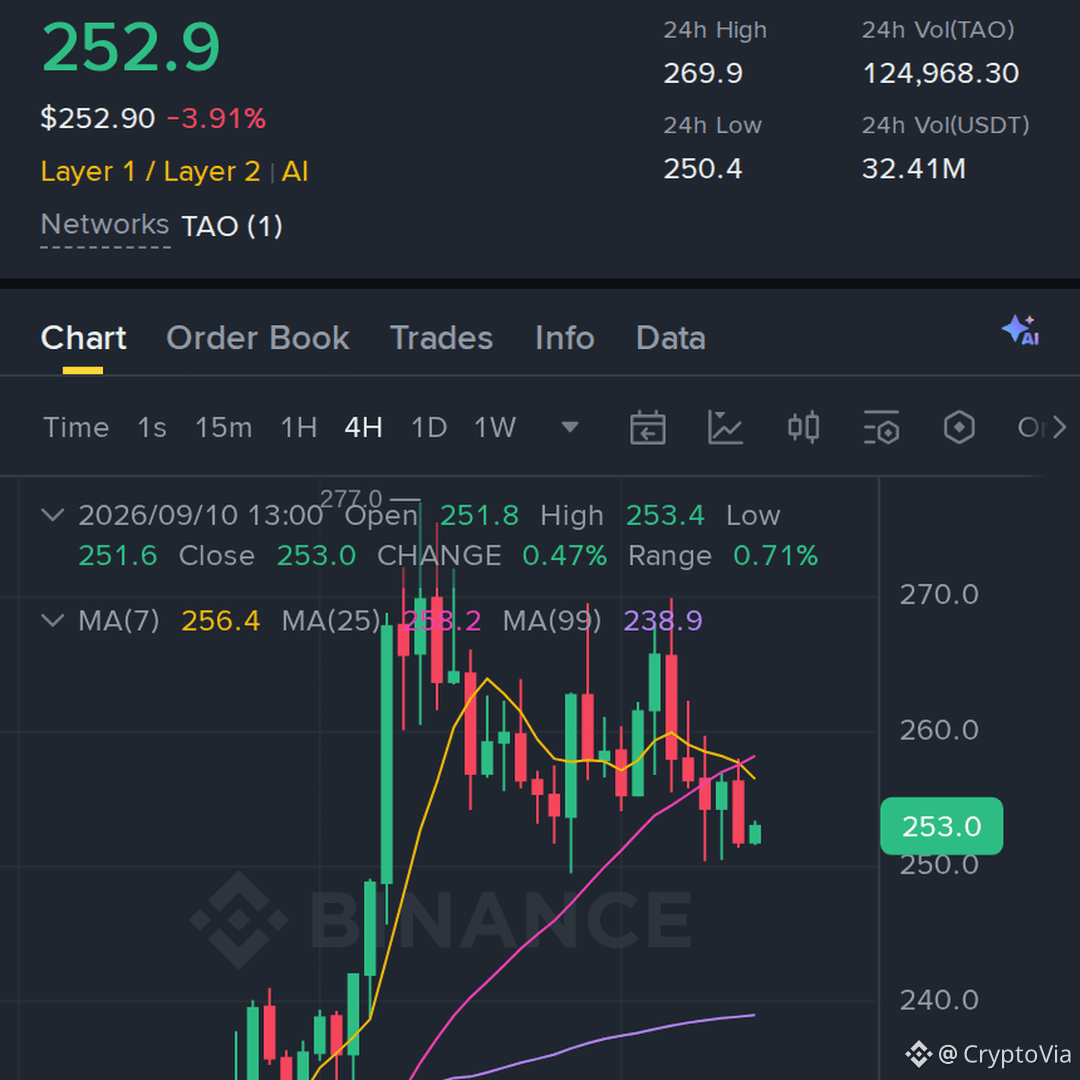Screen dimensions: 1080x1080
Task: Select the 4H timeframe
Action: coord(363,428)
